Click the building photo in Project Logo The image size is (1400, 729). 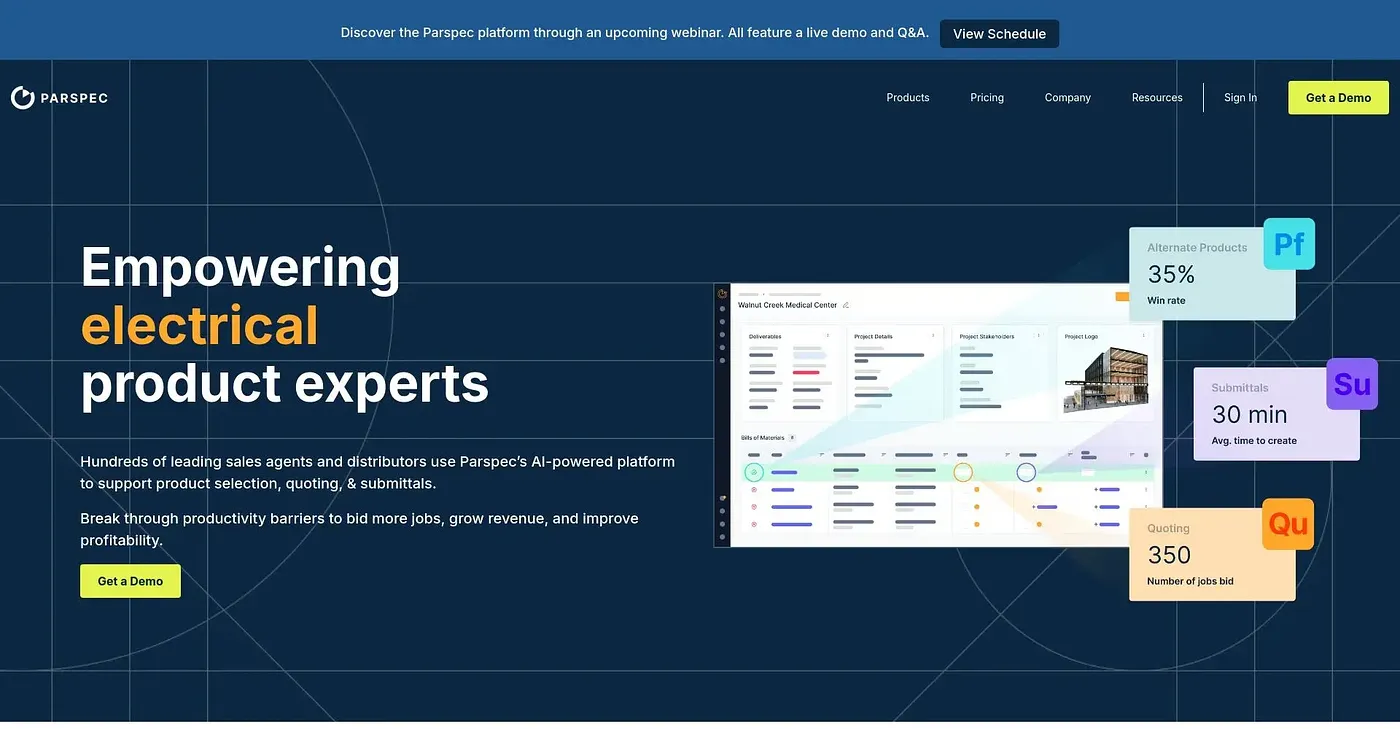(1106, 380)
